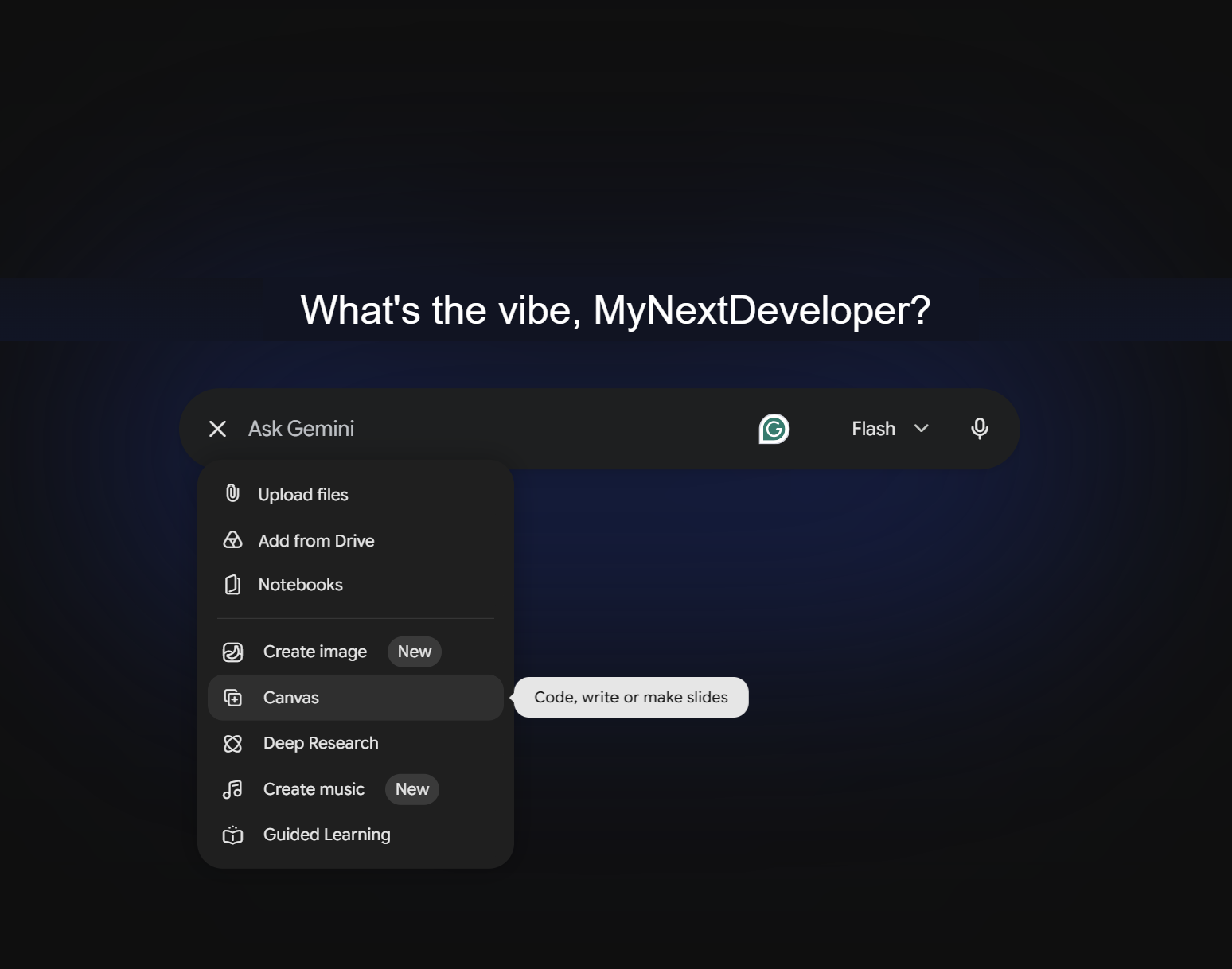The width and height of the screenshot is (1232, 969).
Task: Choose the Create music option
Action: (x=356, y=789)
